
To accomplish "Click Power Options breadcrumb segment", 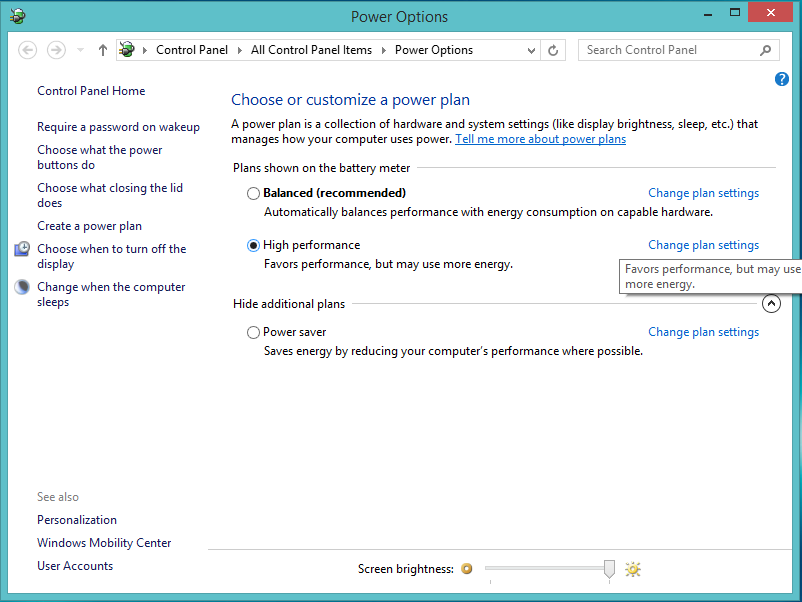I will 434,50.
